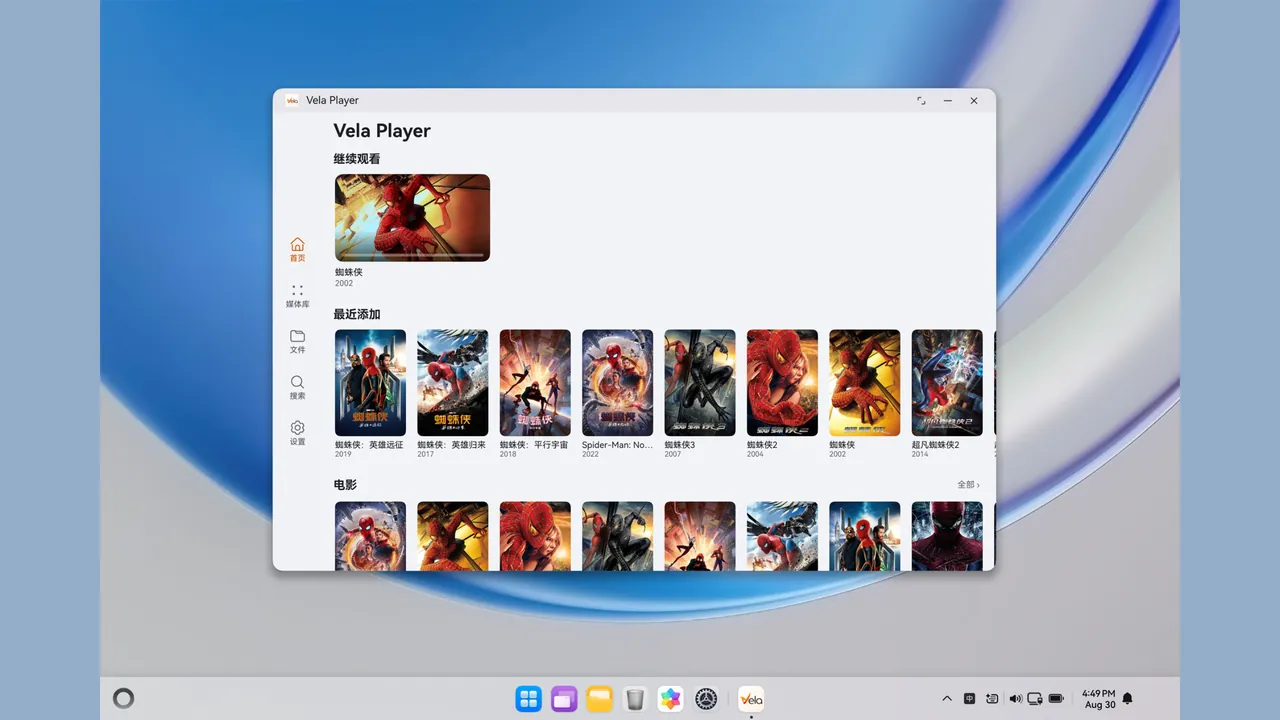Launch the colorful gallery app in taskbar
1280x720 pixels.
pyautogui.click(x=670, y=699)
